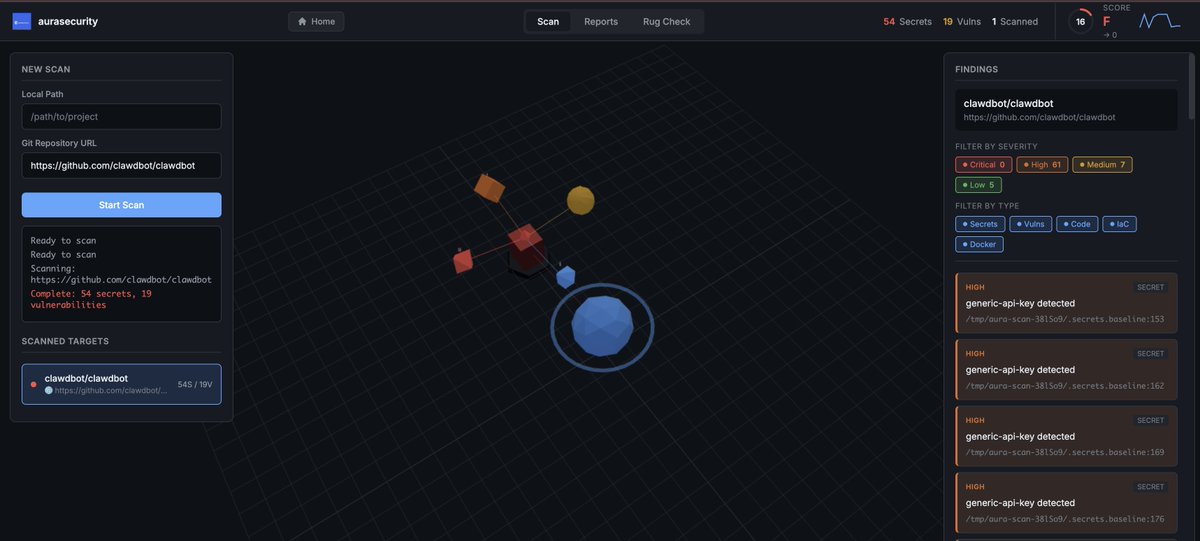Screen dimensions: 1200x541
Task: Toggle the Medium severity filter
Action: pos(1103,165)
